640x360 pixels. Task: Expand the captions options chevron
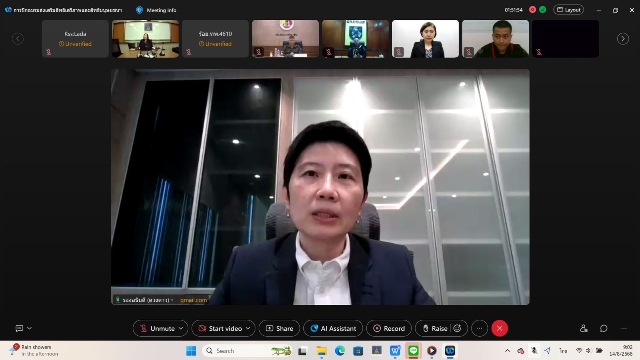(x=29, y=328)
